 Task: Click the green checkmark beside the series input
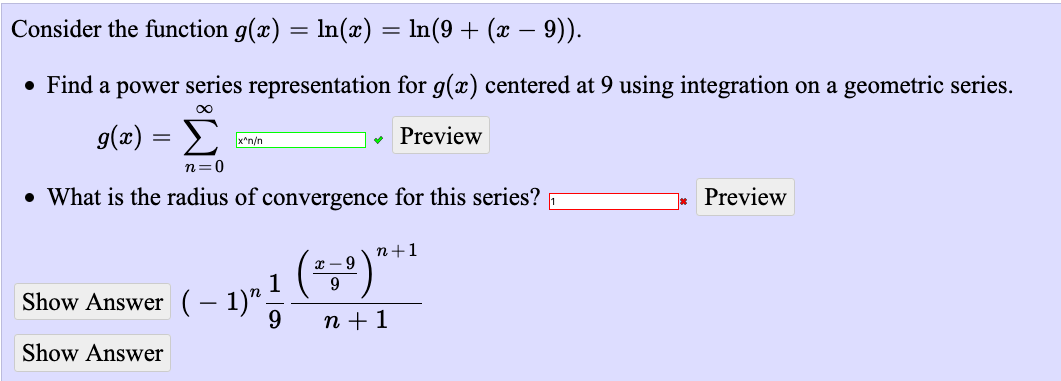coord(378,141)
